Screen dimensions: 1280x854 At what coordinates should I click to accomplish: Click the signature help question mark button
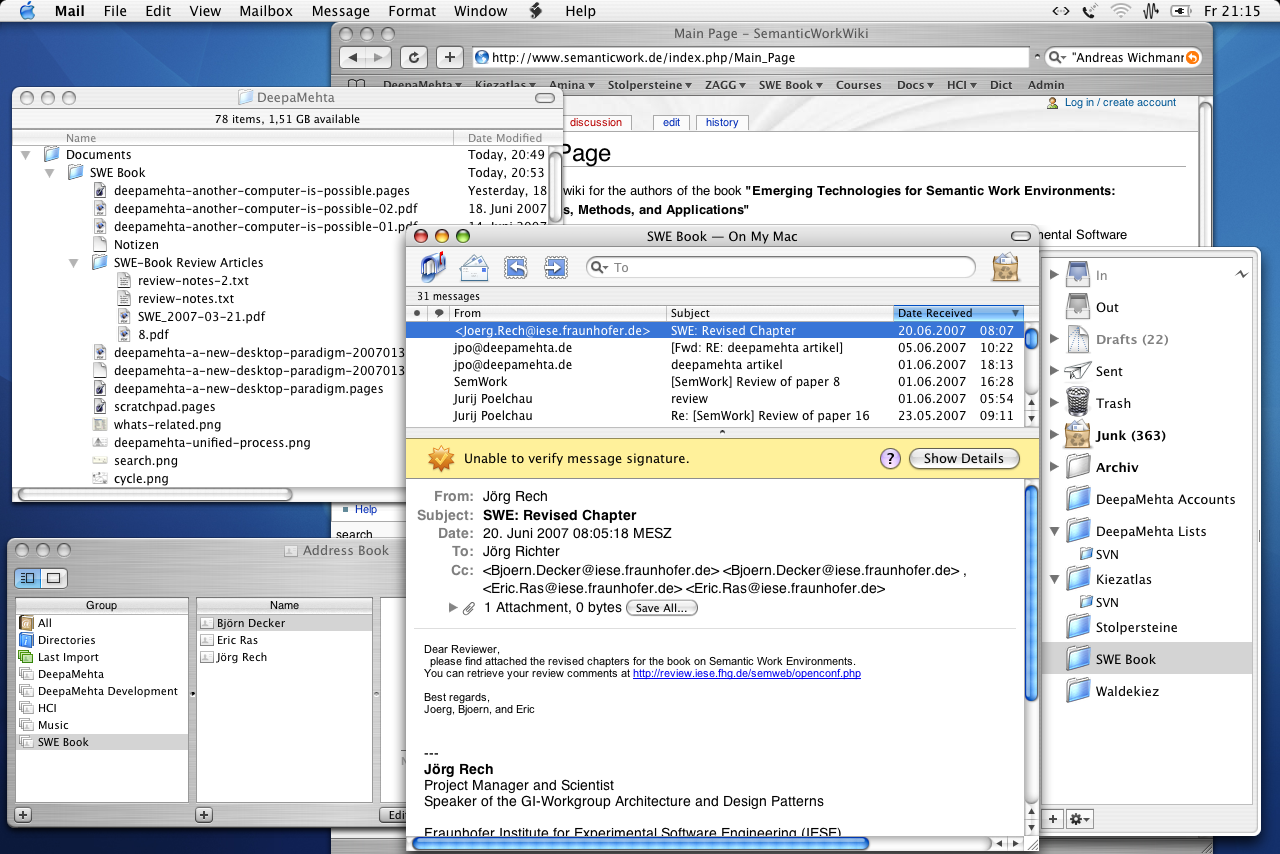[890, 459]
